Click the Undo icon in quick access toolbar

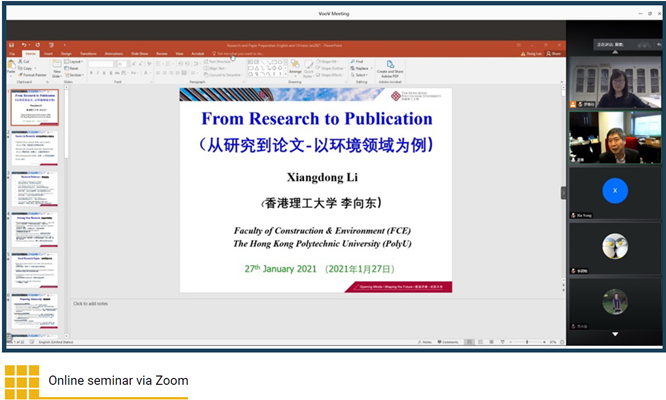click(x=21, y=45)
